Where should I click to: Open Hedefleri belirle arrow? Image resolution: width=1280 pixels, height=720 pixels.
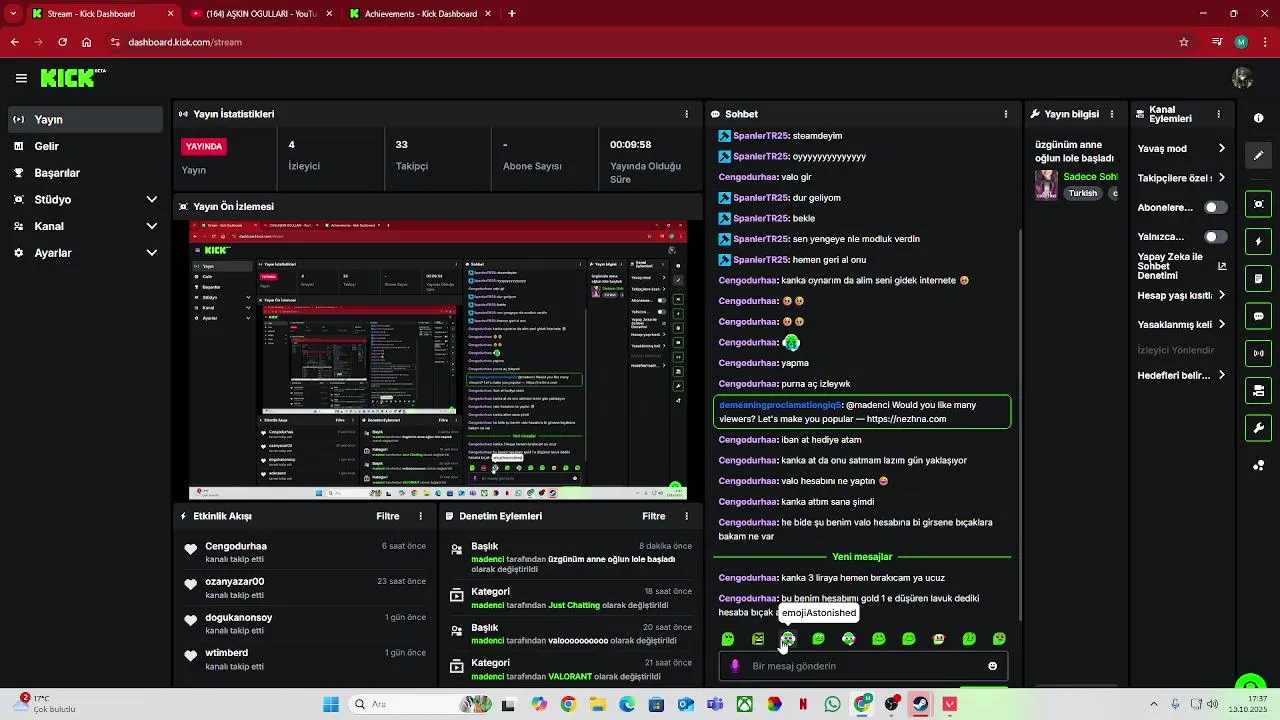pos(1221,375)
